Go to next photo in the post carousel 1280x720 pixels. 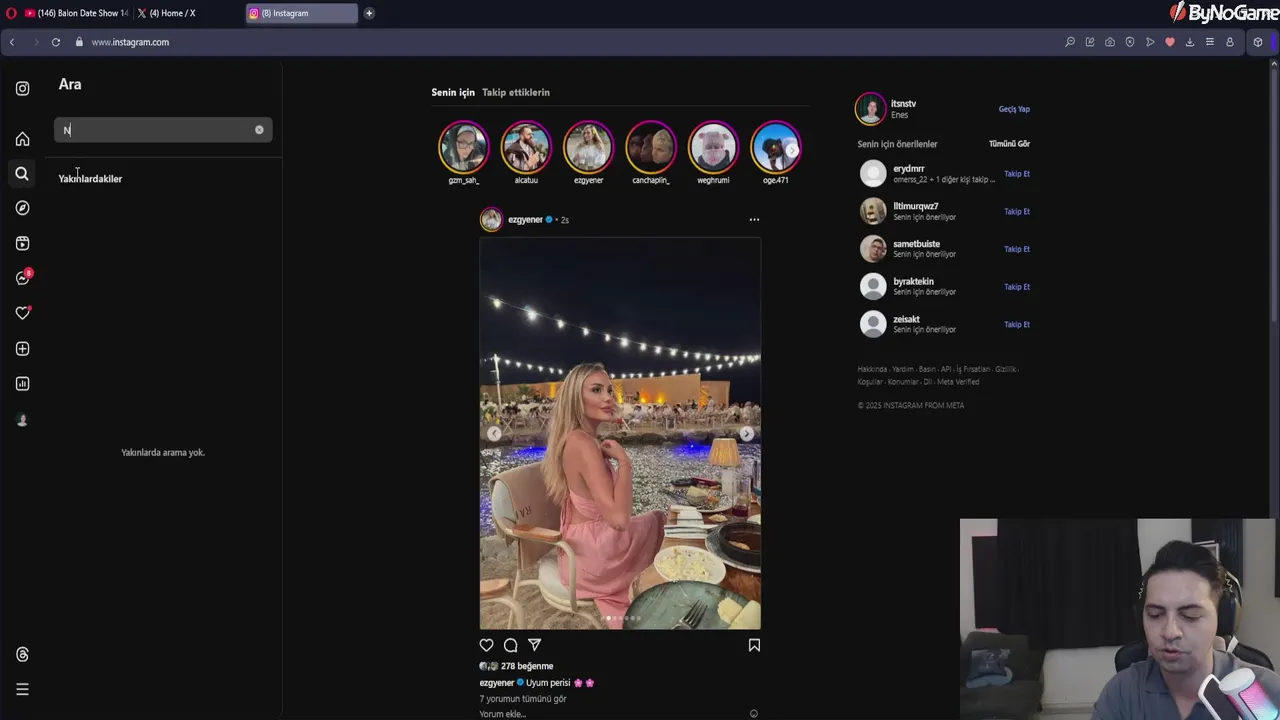click(x=746, y=433)
